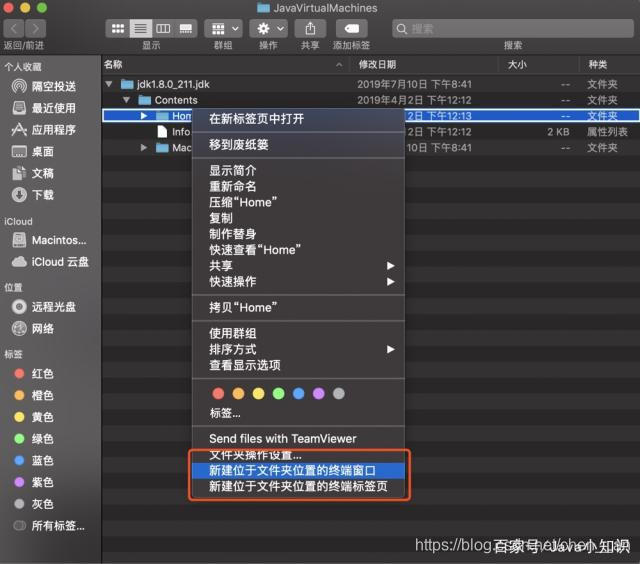Collapse the Contents folder triangle
The image size is (640, 564).
pyautogui.click(x=127, y=100)
